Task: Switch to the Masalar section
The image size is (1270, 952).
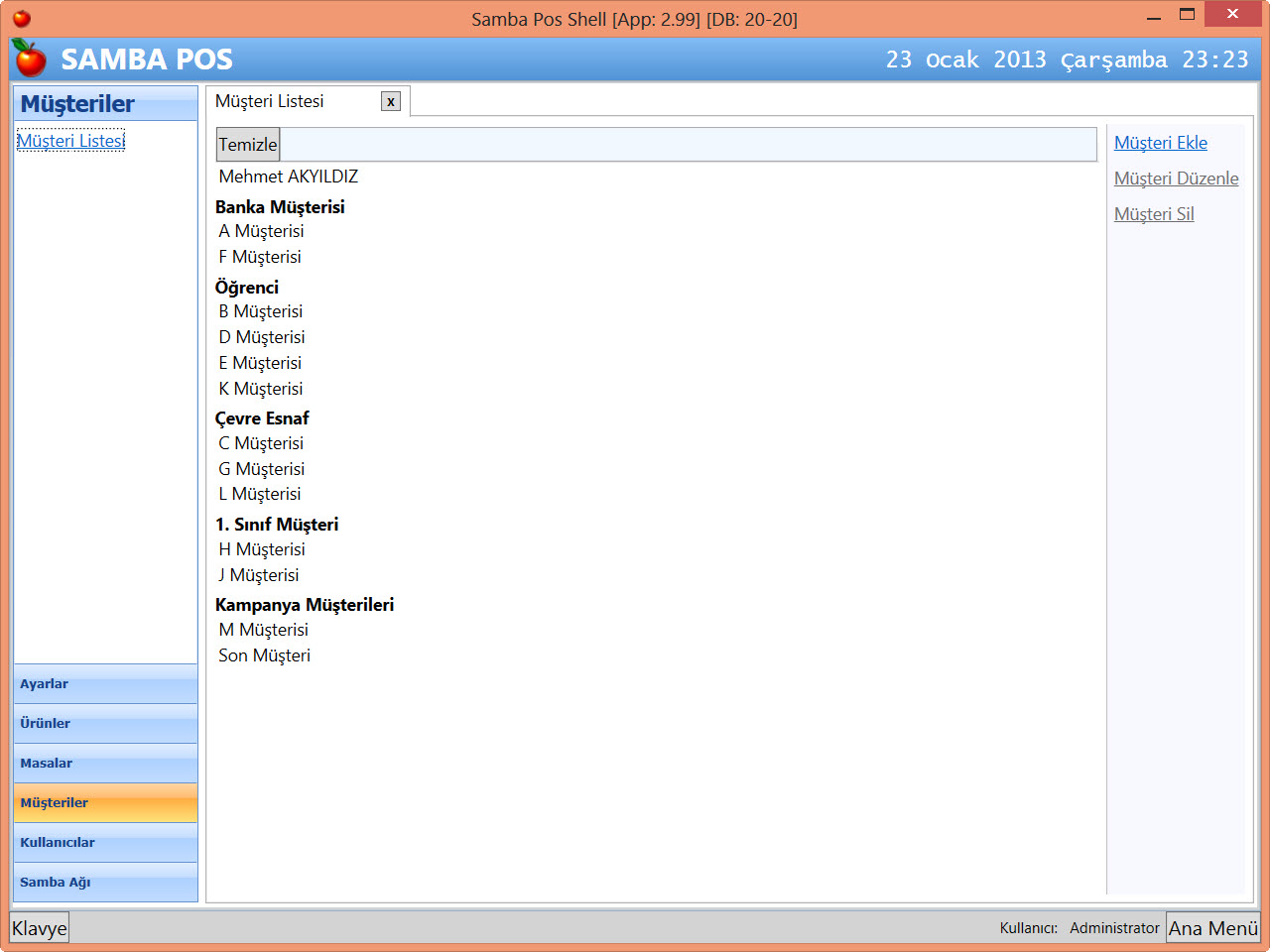Action: pyautogui.click(x=105, y=763)
